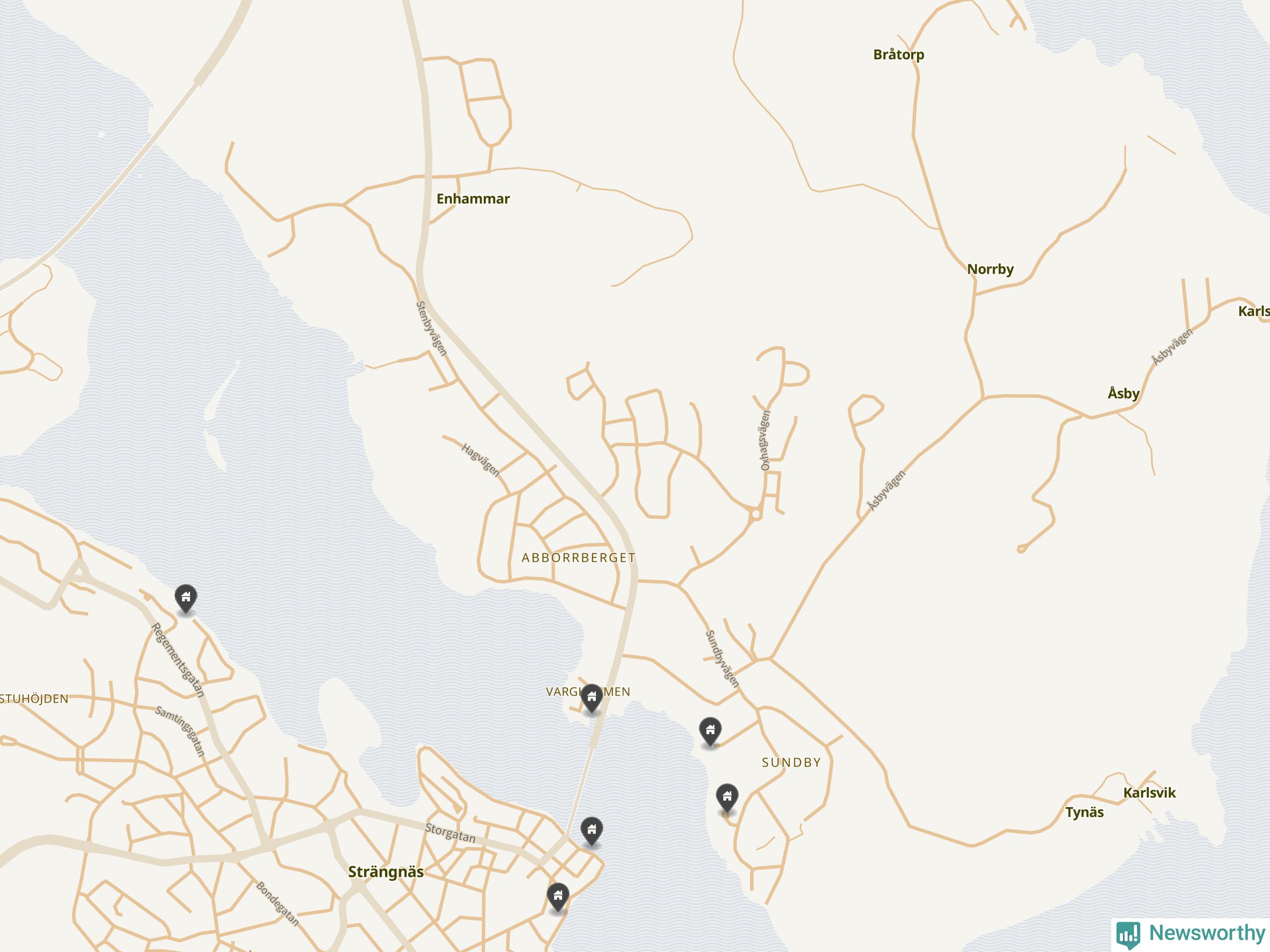Select the house marker below Storgatan's east end

pos(591,832)
